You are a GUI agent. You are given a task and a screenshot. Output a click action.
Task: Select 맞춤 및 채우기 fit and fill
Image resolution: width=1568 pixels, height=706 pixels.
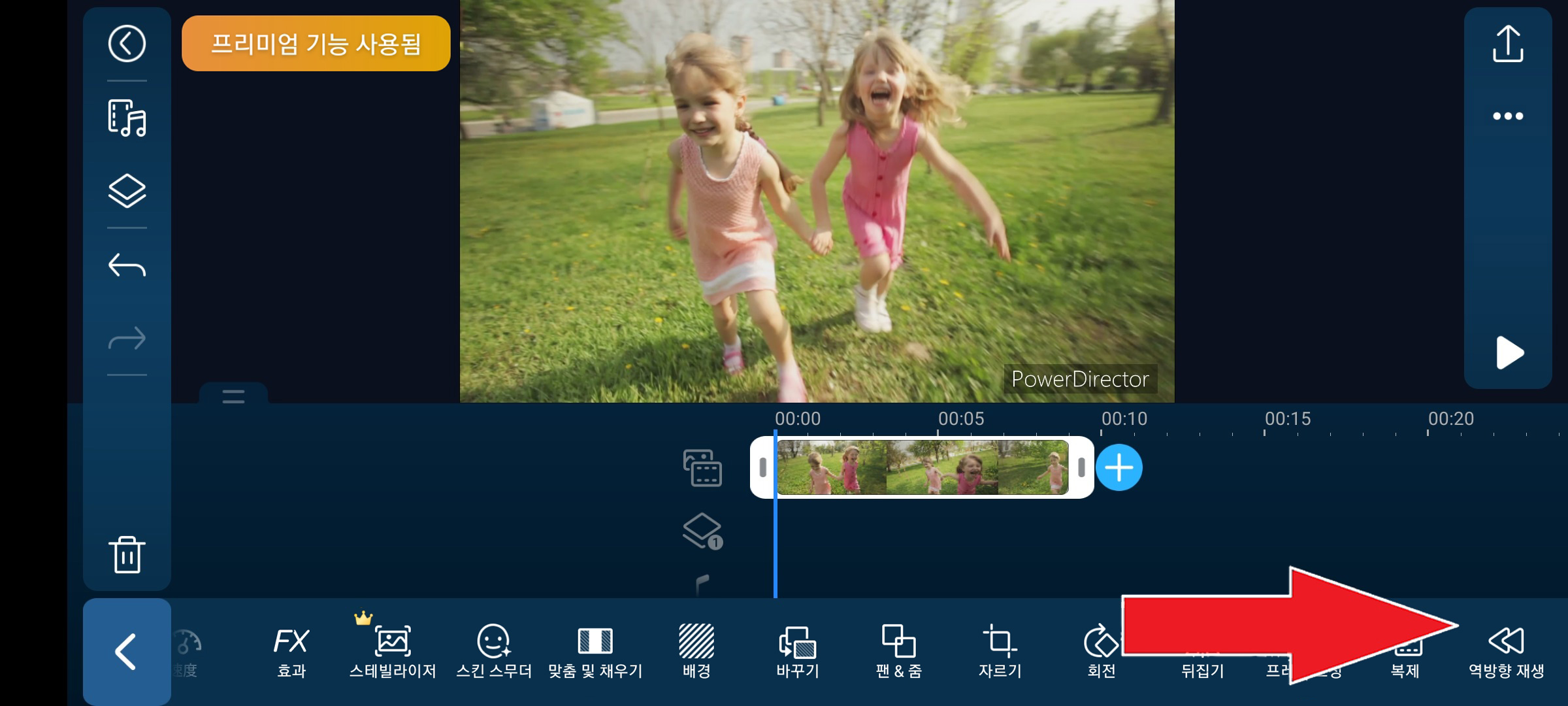tap(595, 650)
